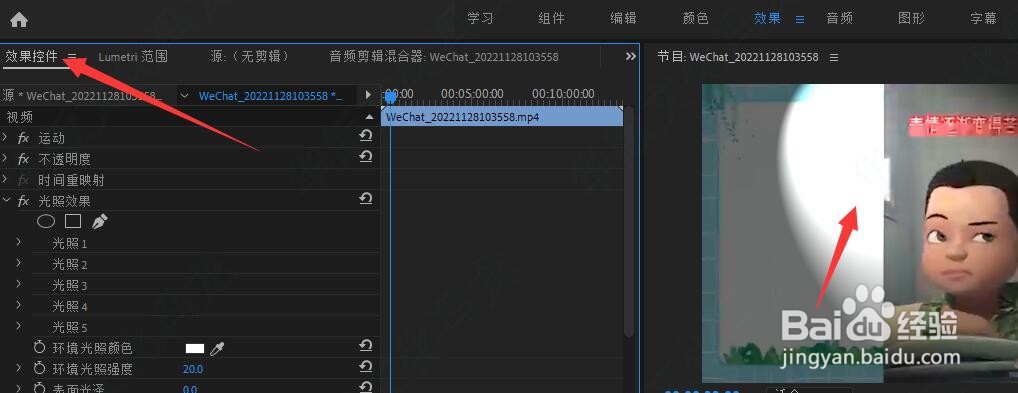Expand the 光照 2 settings
The image size is (1018, 393).
point(18,263)
